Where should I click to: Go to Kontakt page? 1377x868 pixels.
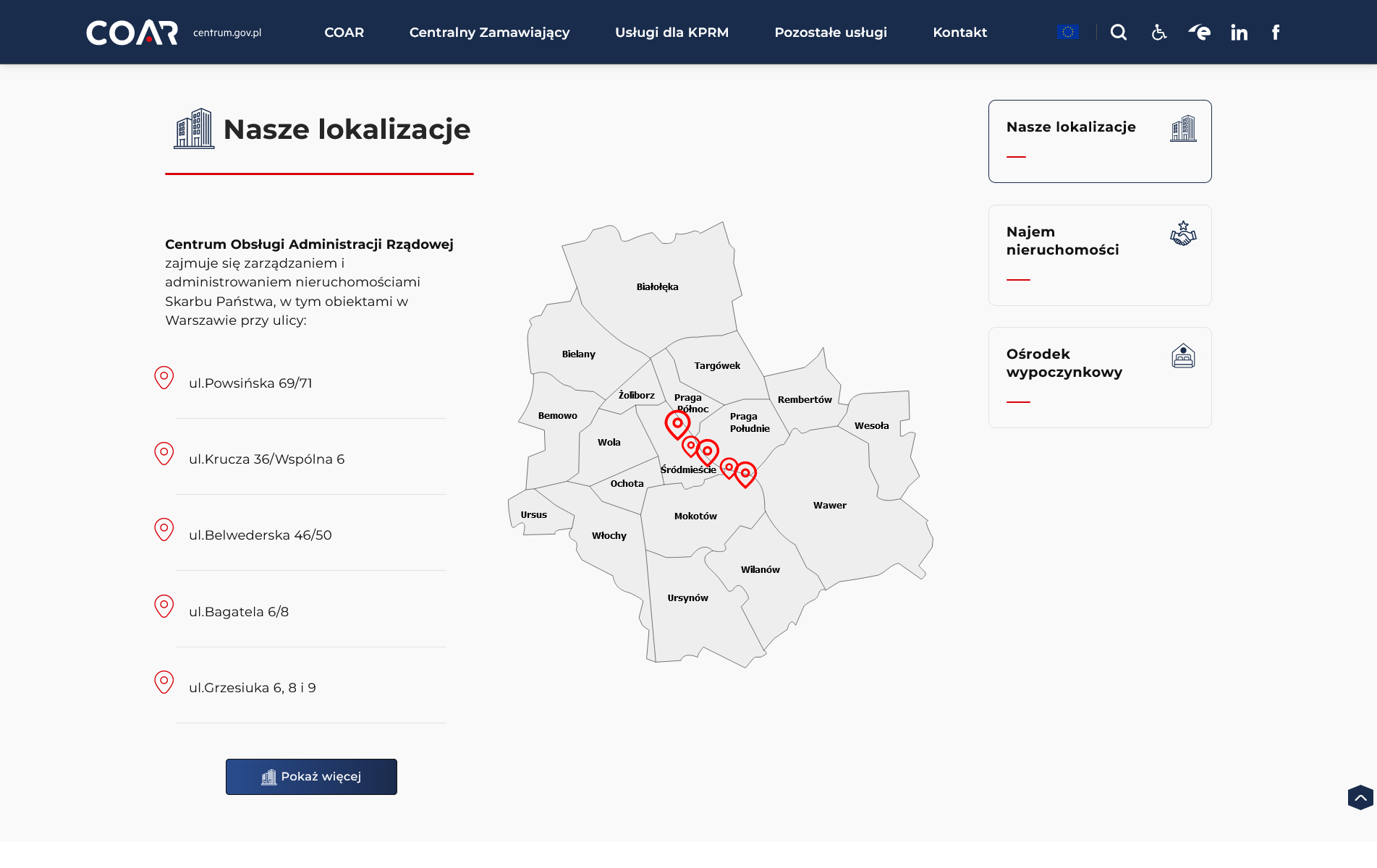pos(959,33)
